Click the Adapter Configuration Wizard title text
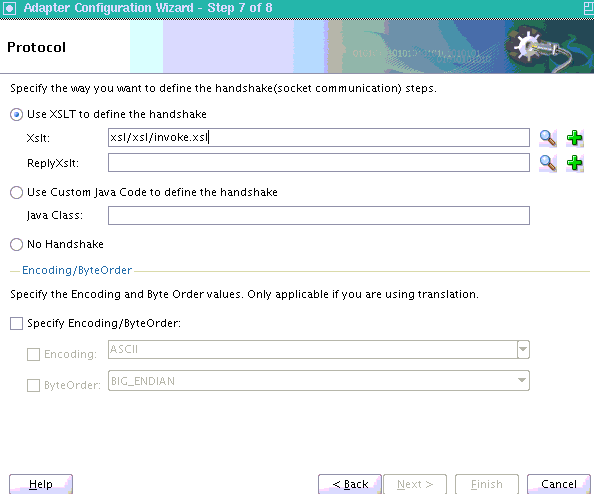This screenshot has width=594, height=494. tap(148, 8)
